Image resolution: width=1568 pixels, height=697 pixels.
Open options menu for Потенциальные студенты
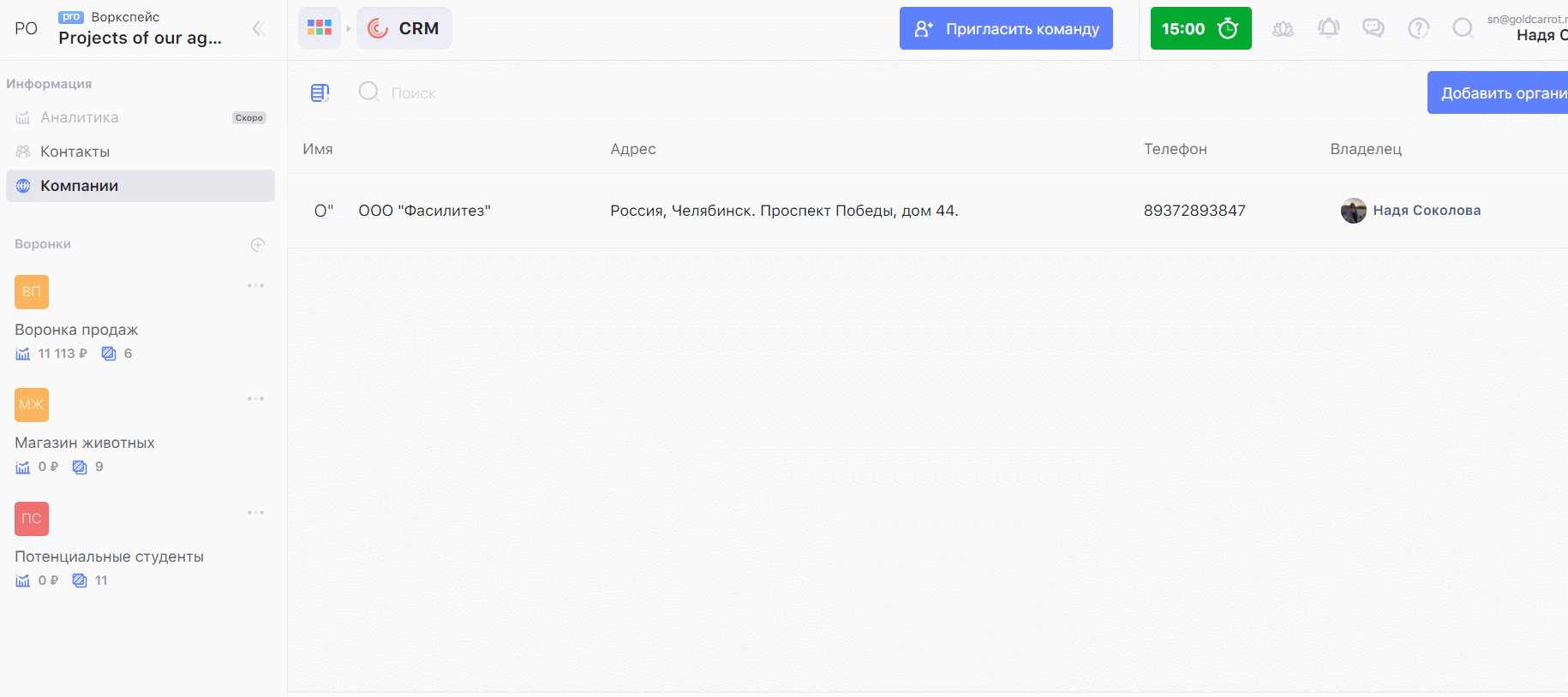point(255,513)
